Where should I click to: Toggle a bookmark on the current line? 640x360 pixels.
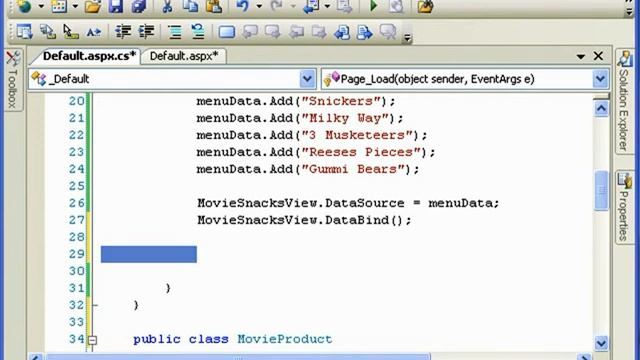[x=227, y=31]
